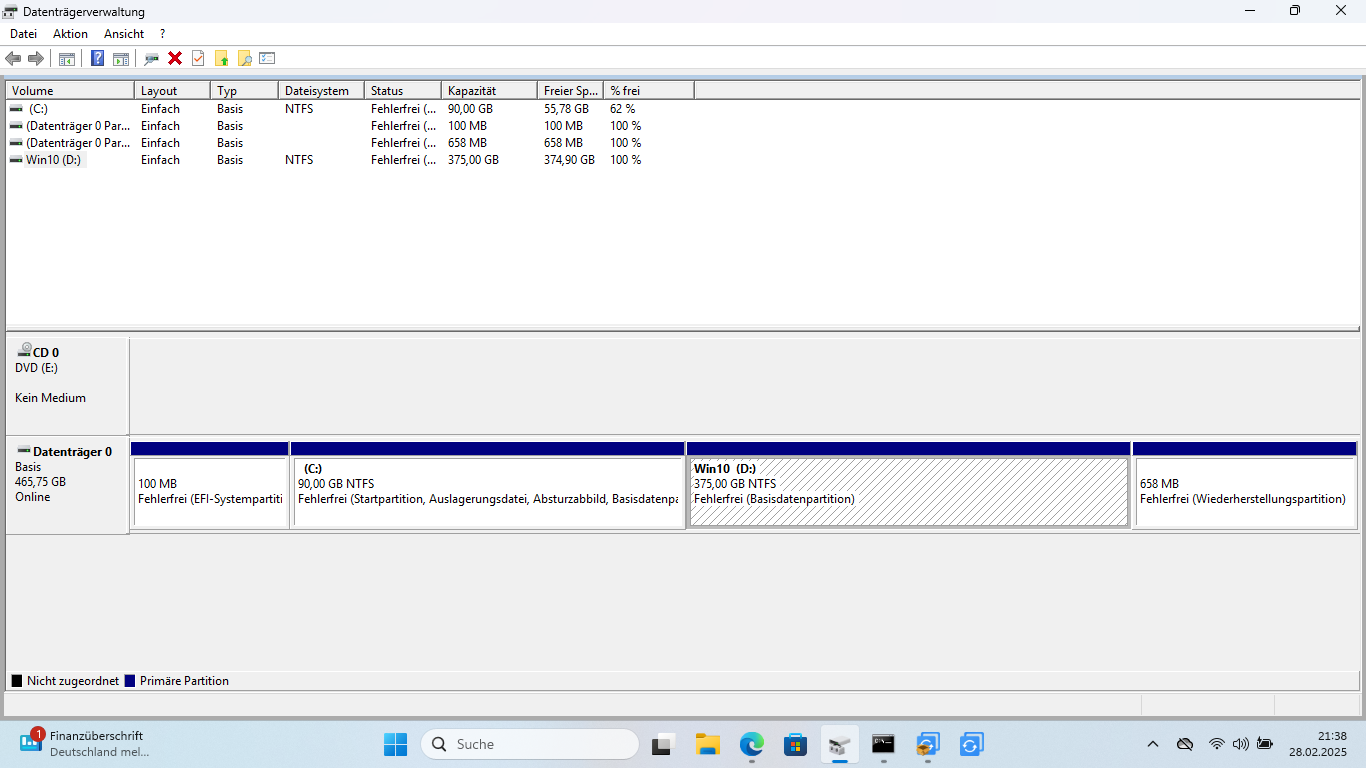1366x768 pixels.
Task: Sort by the Status column header
Action: pos(403,91)
